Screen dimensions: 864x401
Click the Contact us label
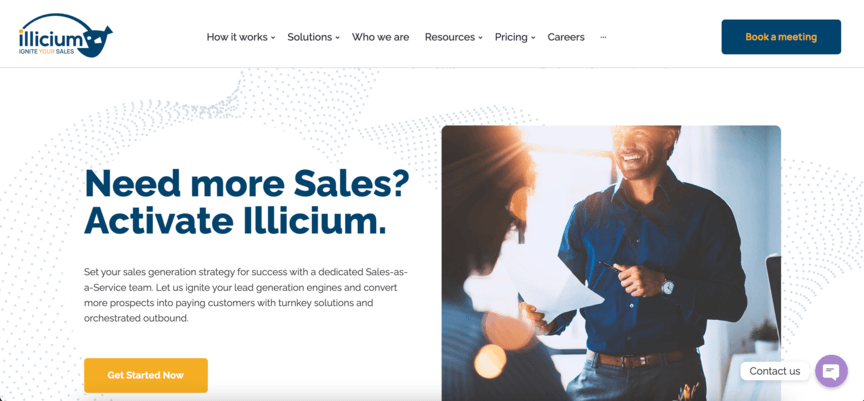774,371
